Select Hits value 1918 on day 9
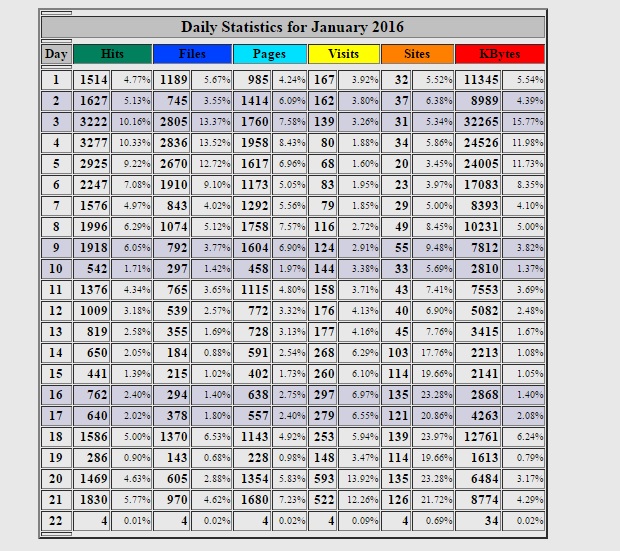Image resolution: width=620 pixels, height=551 pixels. click(91, 248)
